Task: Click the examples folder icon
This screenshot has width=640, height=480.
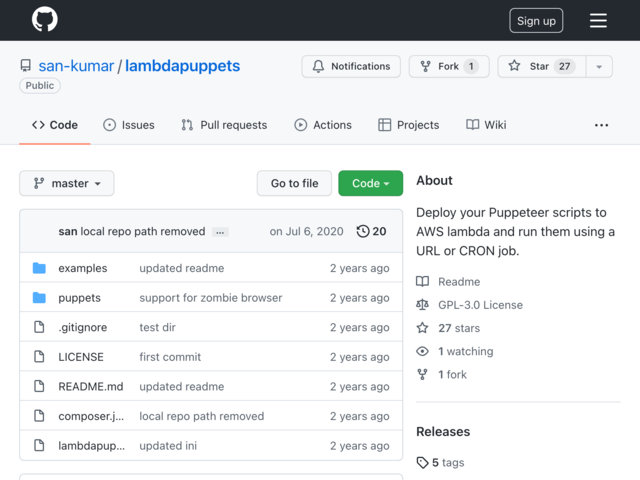Action: (x=39, y=268)
